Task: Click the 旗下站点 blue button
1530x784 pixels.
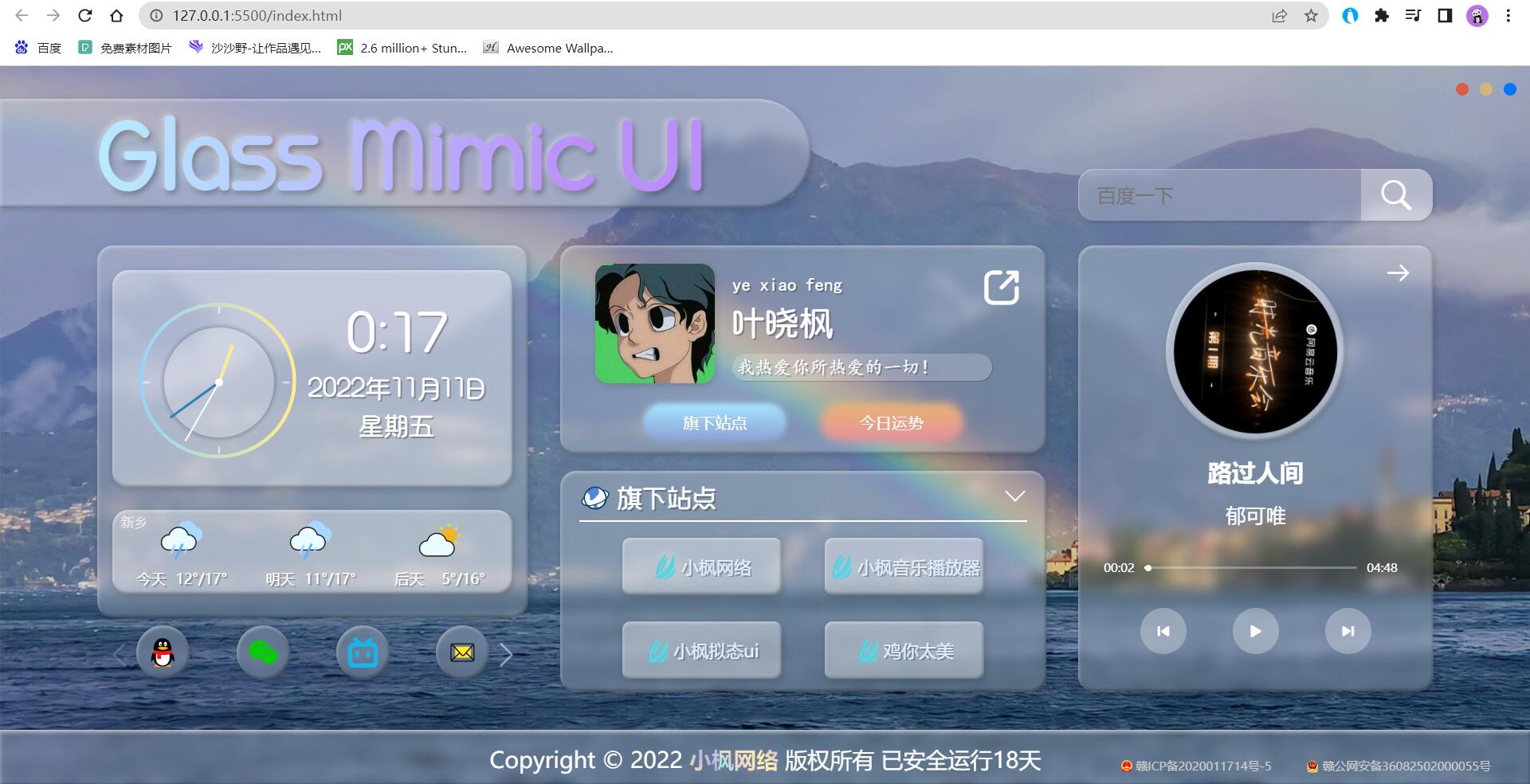Action: click(x=715, y=423)
